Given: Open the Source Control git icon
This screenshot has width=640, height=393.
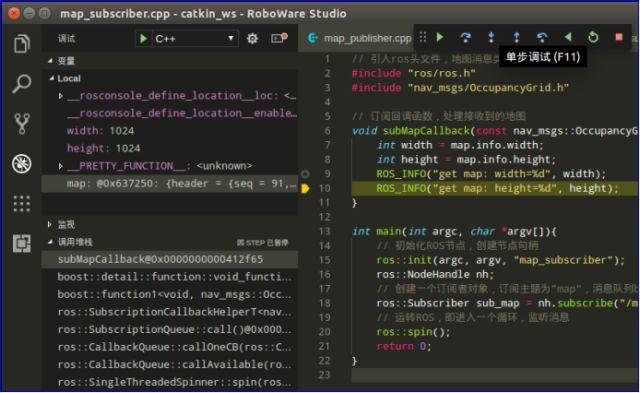Looking at the screenshot, I should [x=22, y=124].
